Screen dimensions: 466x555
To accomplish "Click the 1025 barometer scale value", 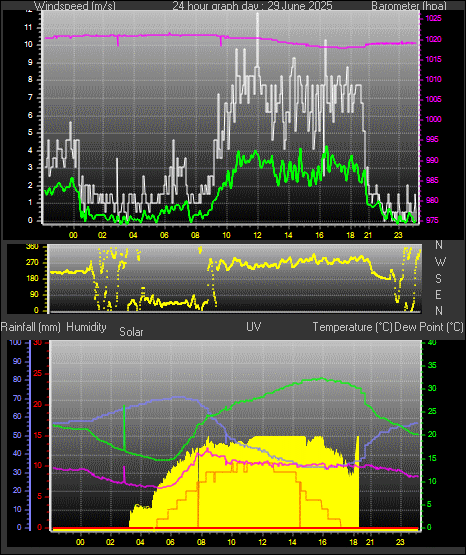I will click(433, 18).
